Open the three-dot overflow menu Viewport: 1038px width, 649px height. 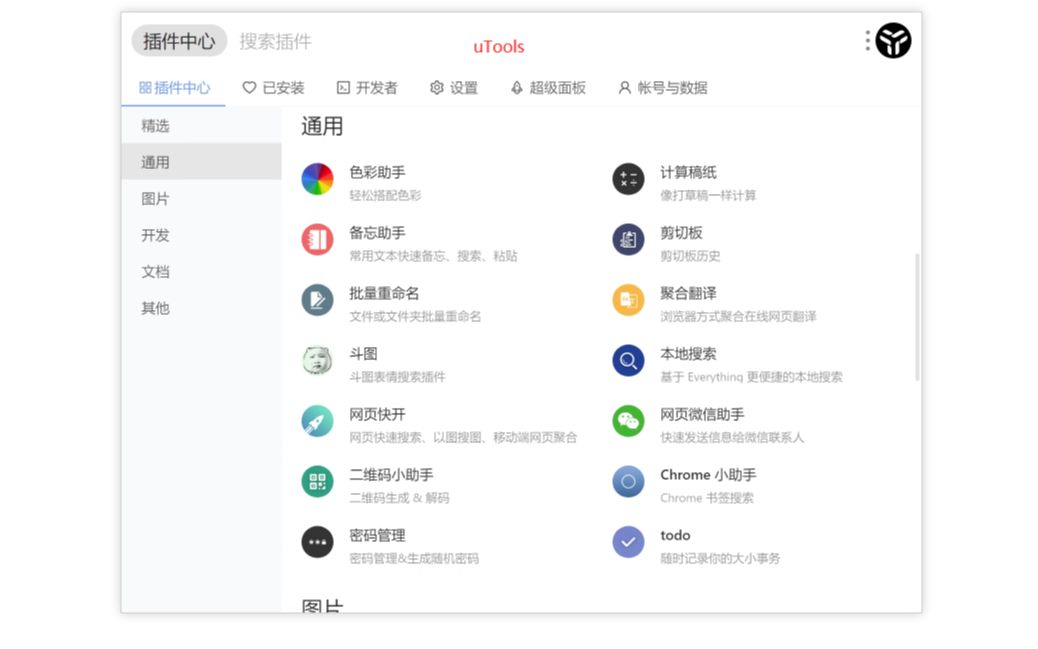point(866,39)
